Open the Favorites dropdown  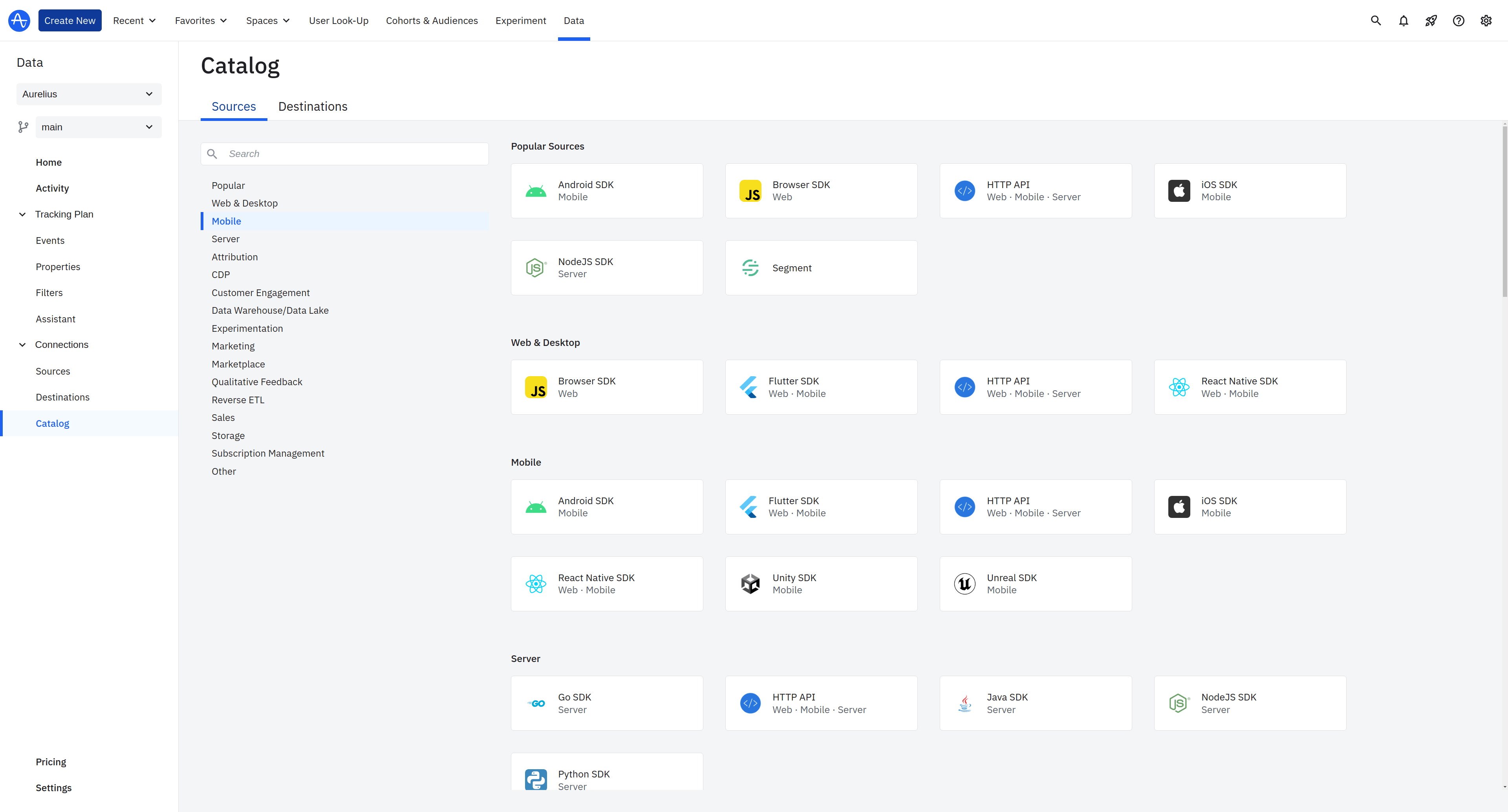201,20
